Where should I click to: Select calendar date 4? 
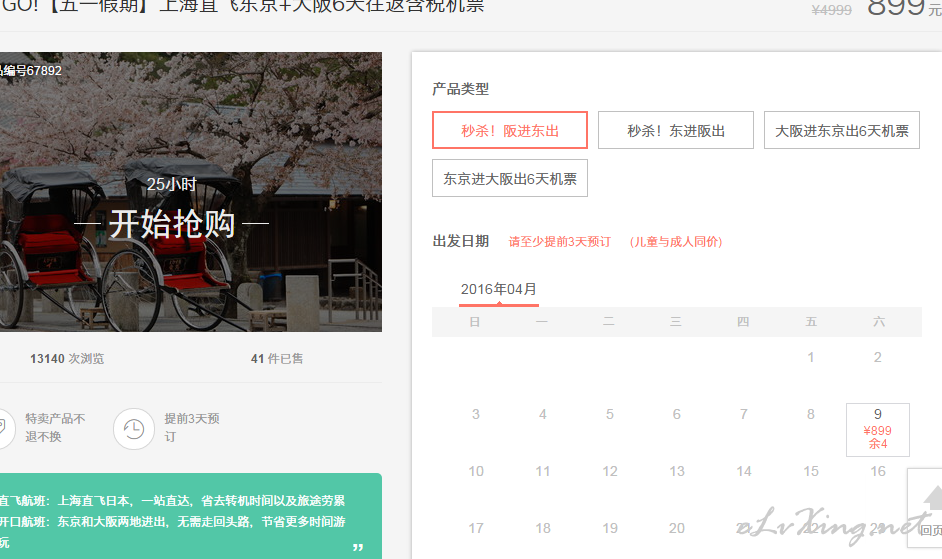pos(542,414)
